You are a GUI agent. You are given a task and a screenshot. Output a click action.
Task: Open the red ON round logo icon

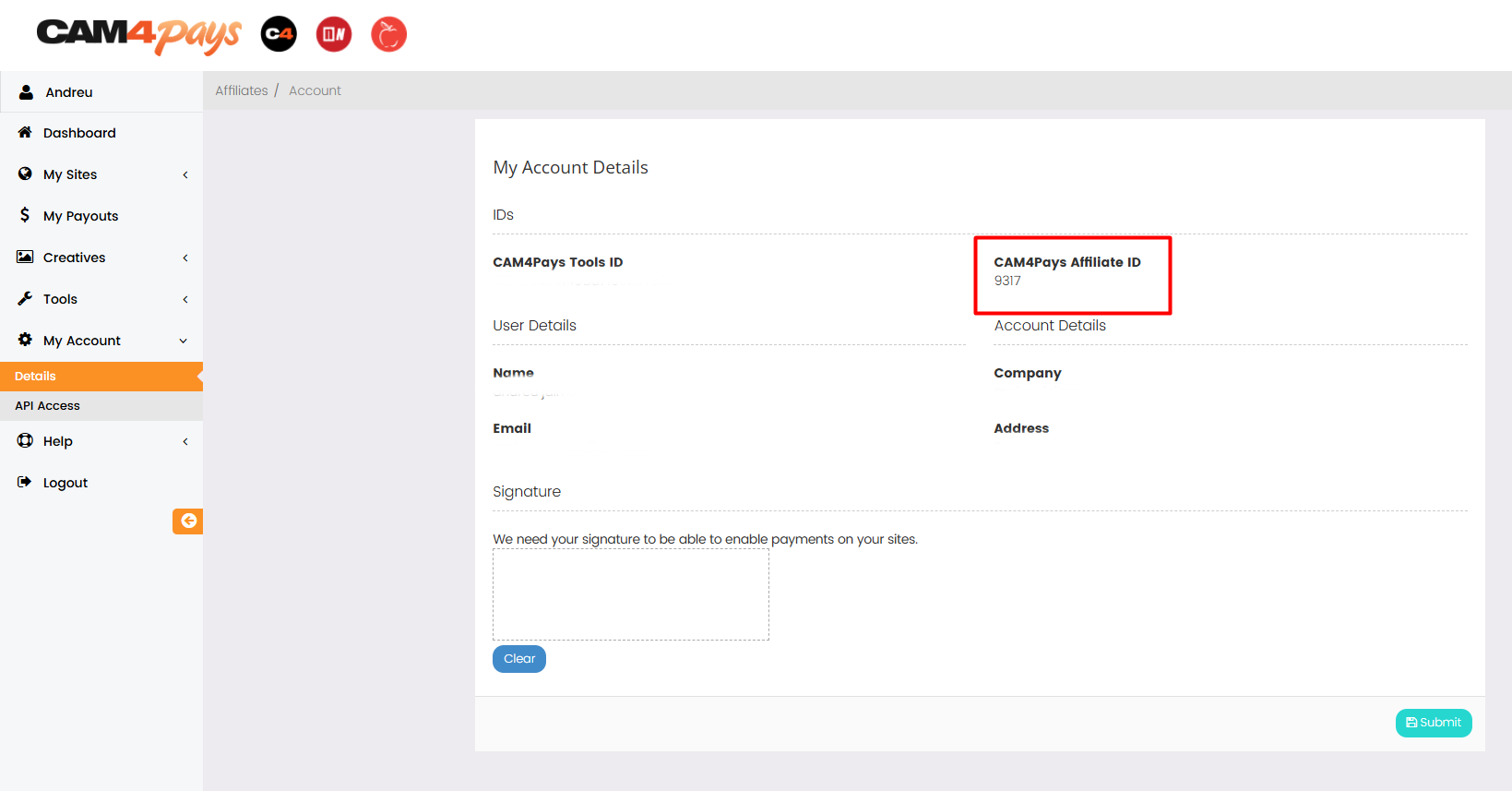(334, 34)
